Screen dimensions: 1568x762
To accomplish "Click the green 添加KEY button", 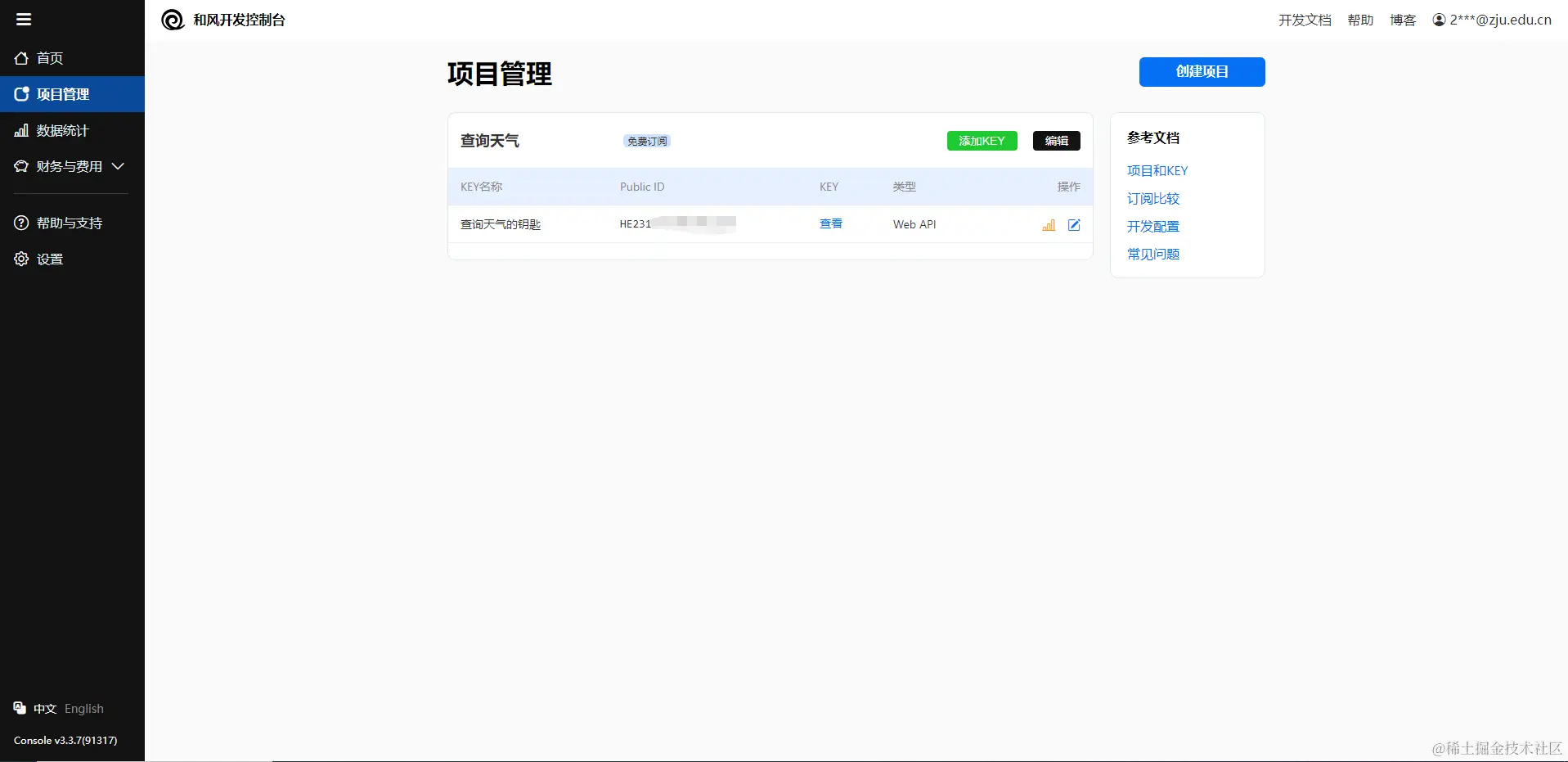I will (982, 141).
